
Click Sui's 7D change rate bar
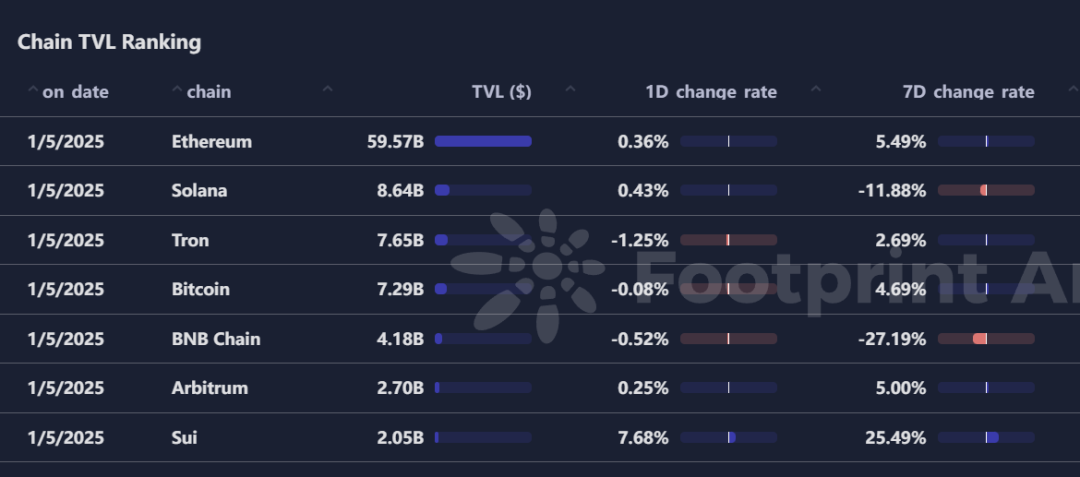[986, 437]
